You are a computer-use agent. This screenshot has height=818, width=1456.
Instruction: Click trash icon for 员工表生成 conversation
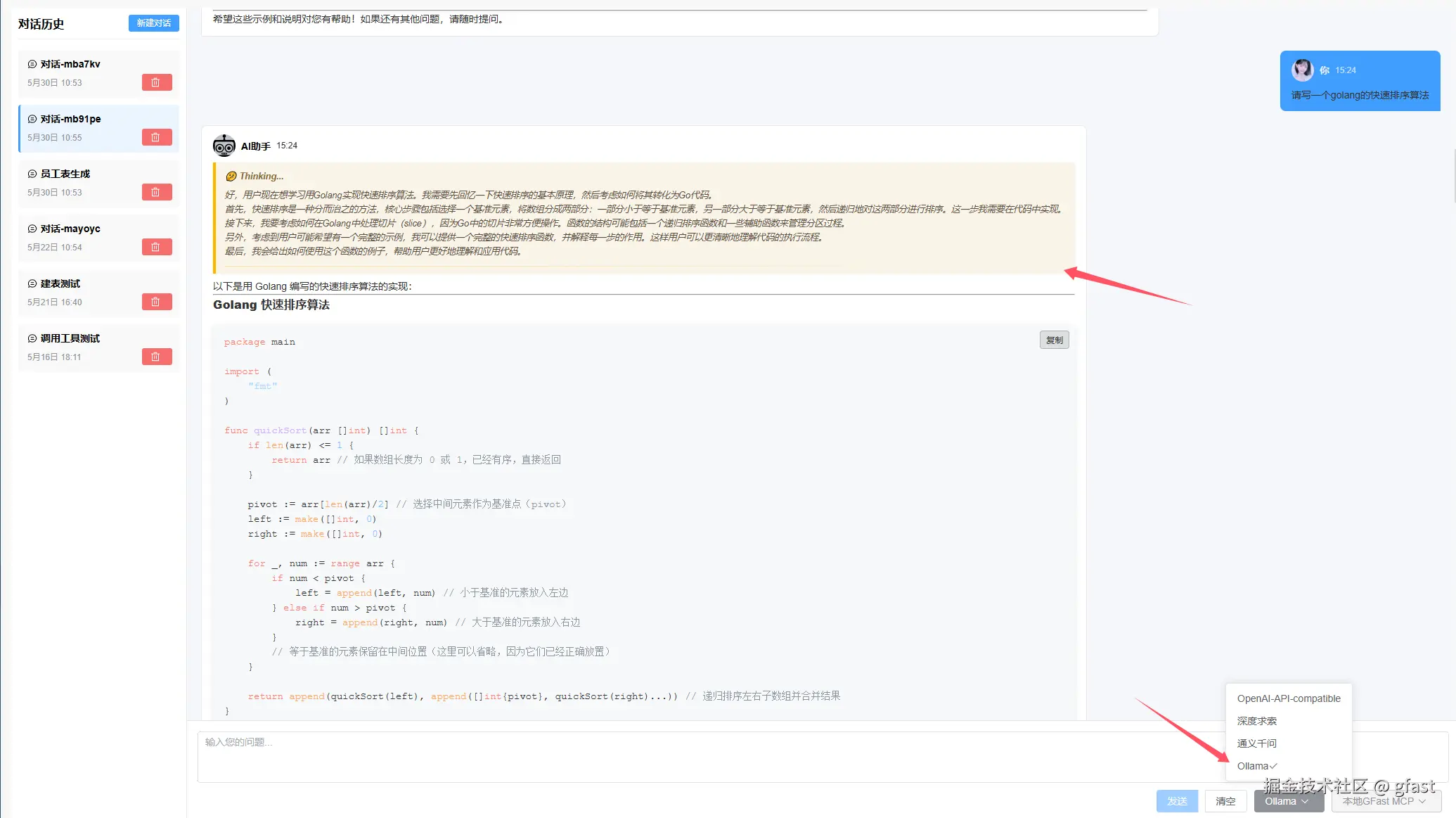[x=156, y=192]
